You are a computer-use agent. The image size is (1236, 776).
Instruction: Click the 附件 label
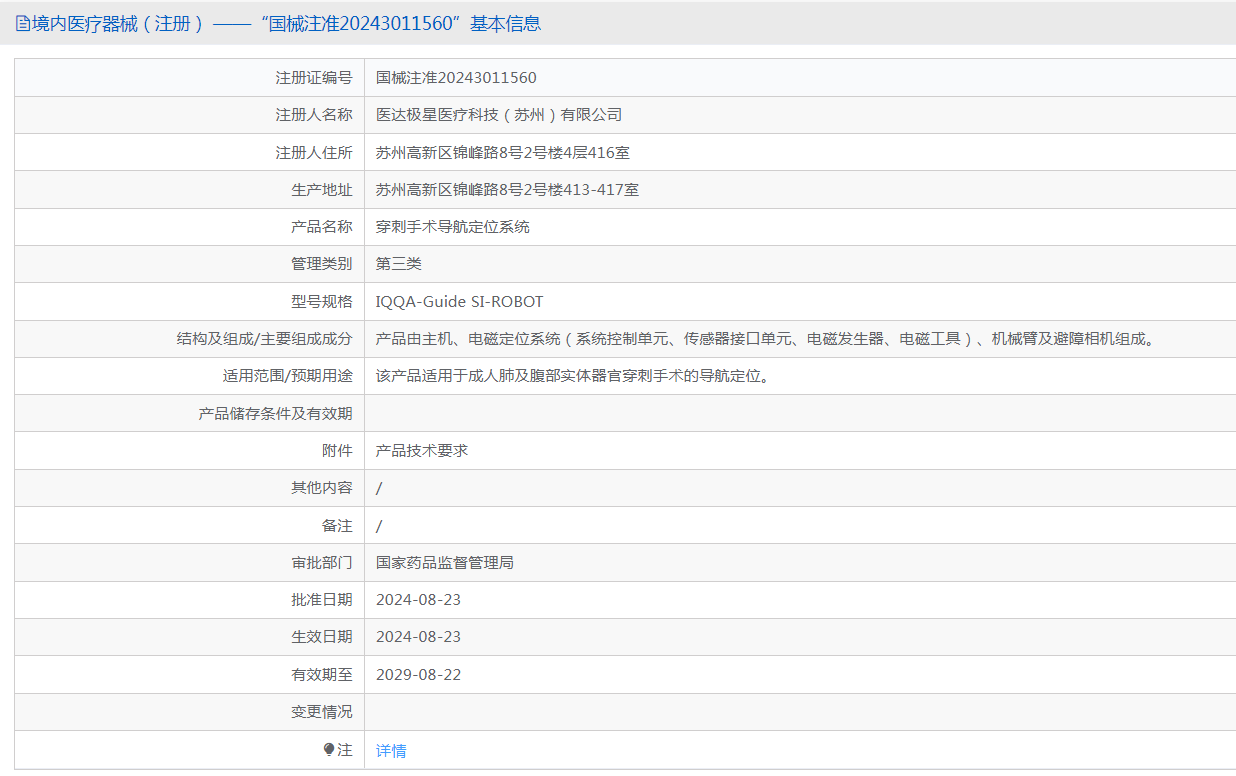pyautogui.click(x=337, y=450)
